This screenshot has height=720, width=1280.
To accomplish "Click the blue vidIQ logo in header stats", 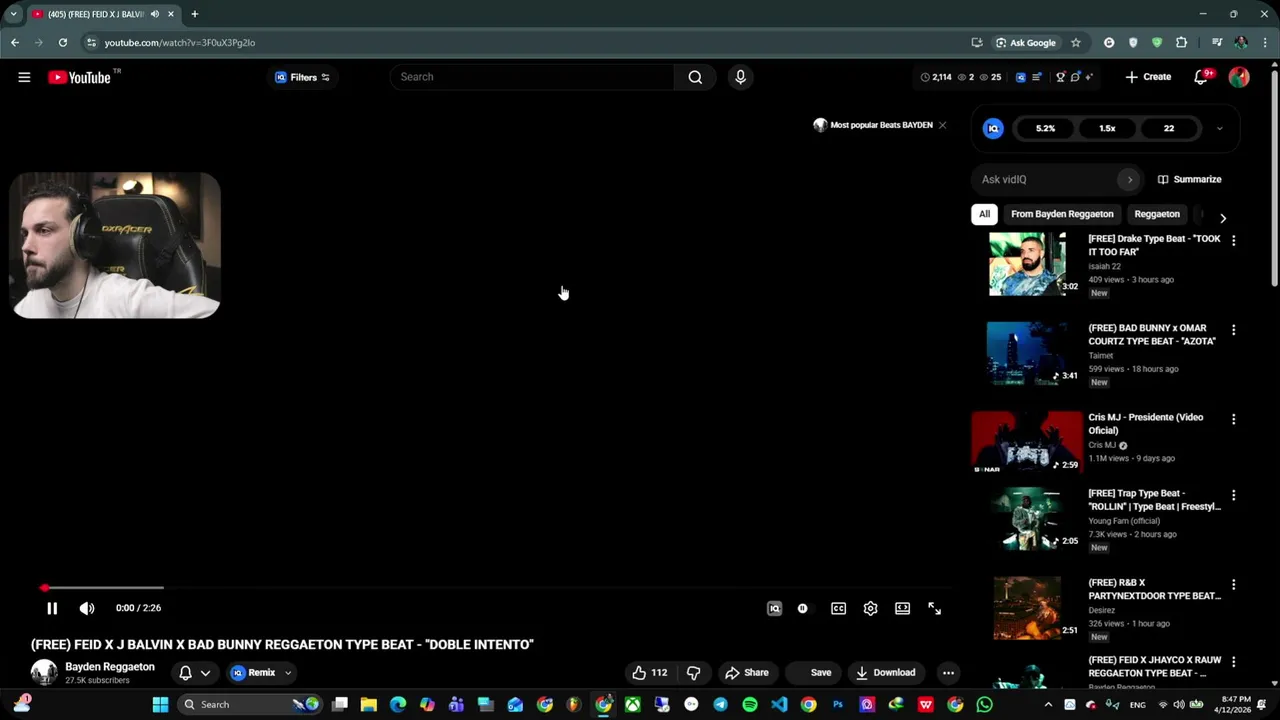I will click(1020, 77).
